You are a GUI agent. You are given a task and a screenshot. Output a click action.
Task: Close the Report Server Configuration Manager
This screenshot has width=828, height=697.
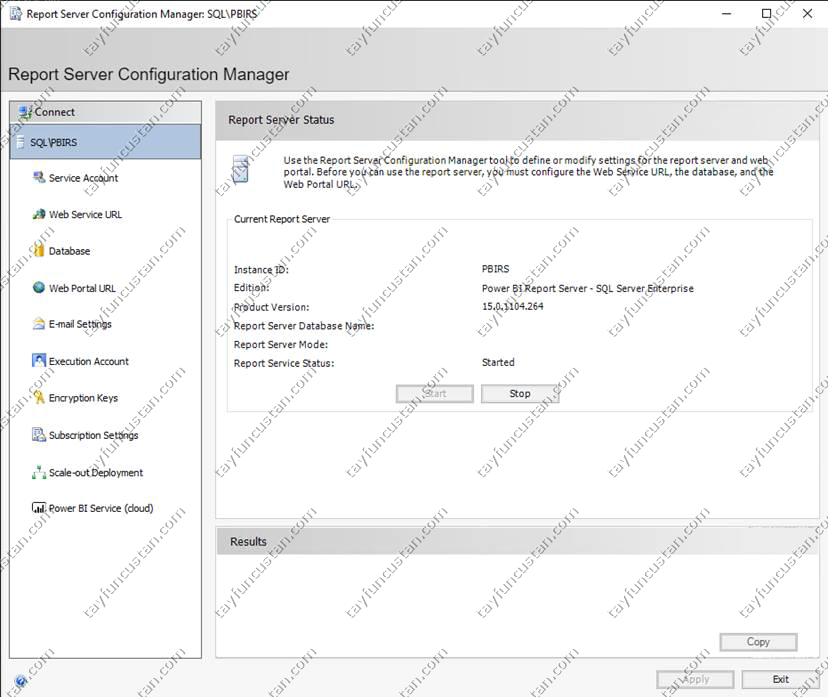click(807, 14)
